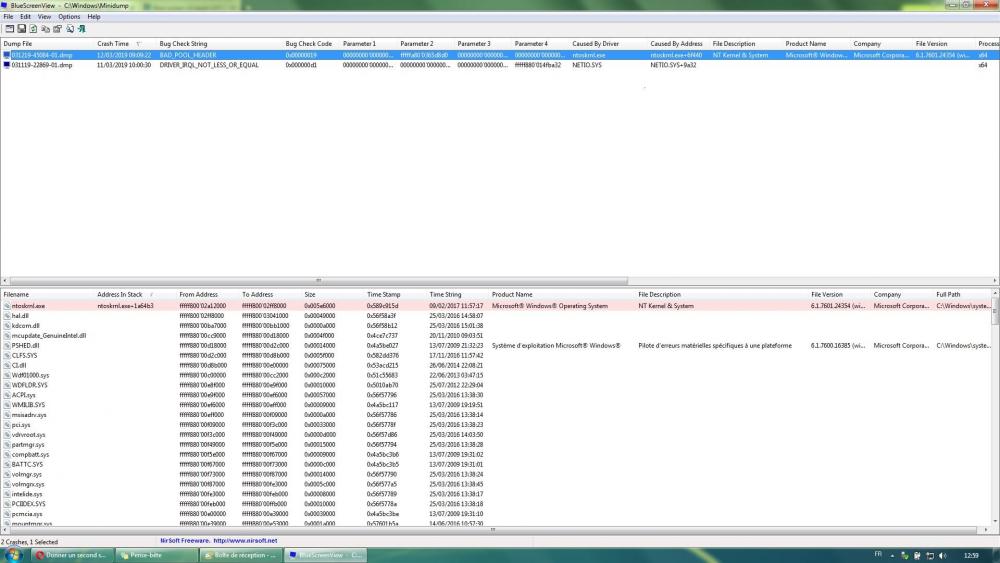Open the Options menu
This screenshot has width=1000, height=563.
[69, 17]
